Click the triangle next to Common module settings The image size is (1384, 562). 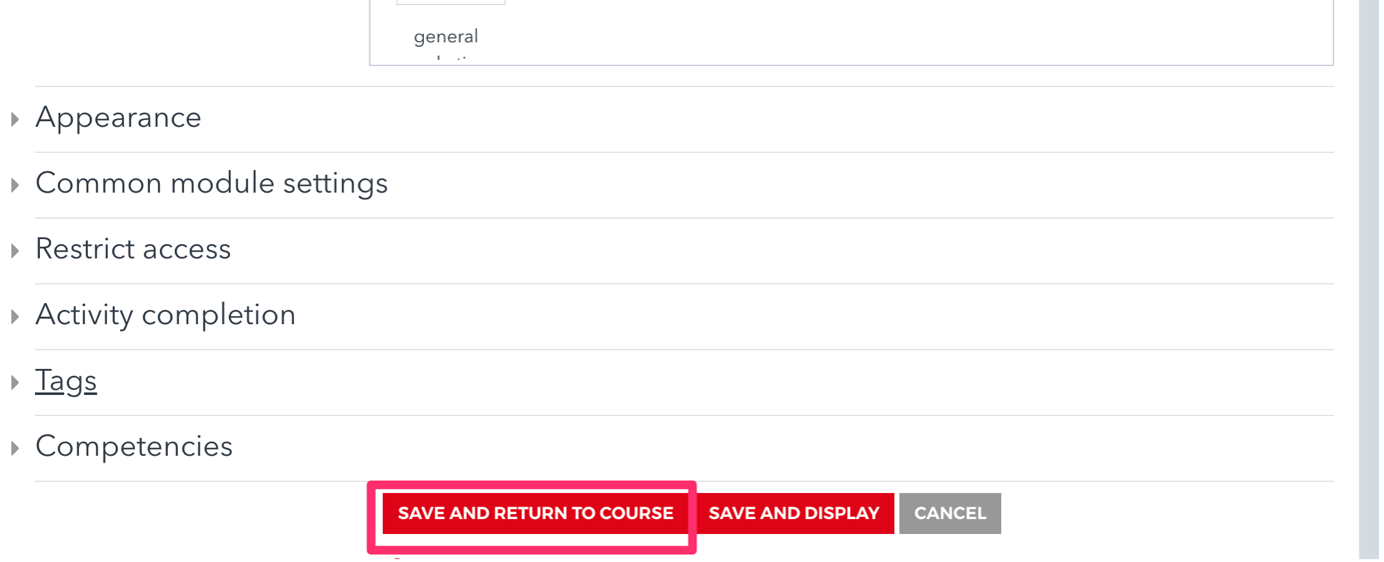pyautogui.click(x=15, y=185)
